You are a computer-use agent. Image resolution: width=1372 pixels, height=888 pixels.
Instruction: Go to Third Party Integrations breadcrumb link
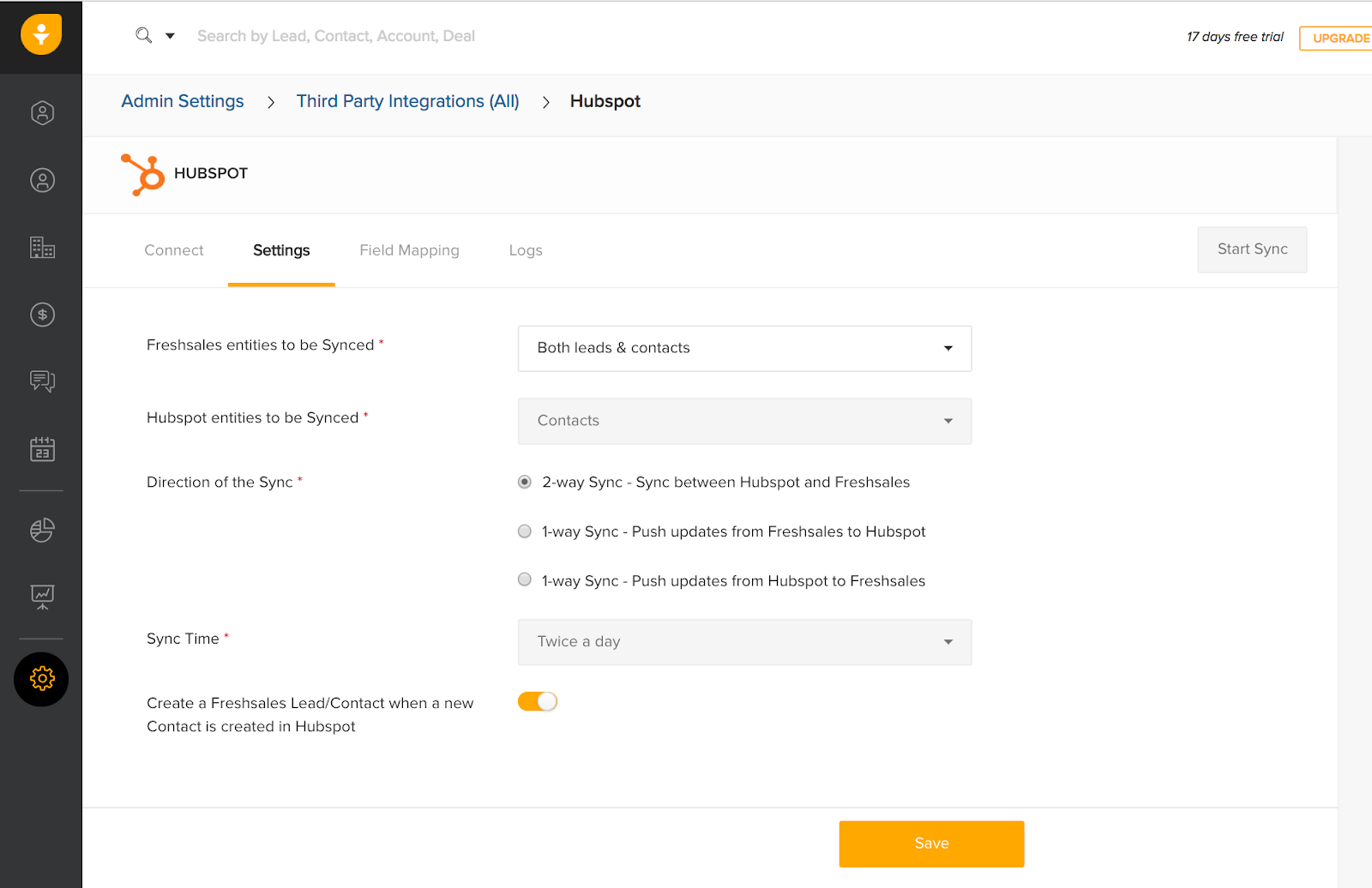click(x=407, y=101)
